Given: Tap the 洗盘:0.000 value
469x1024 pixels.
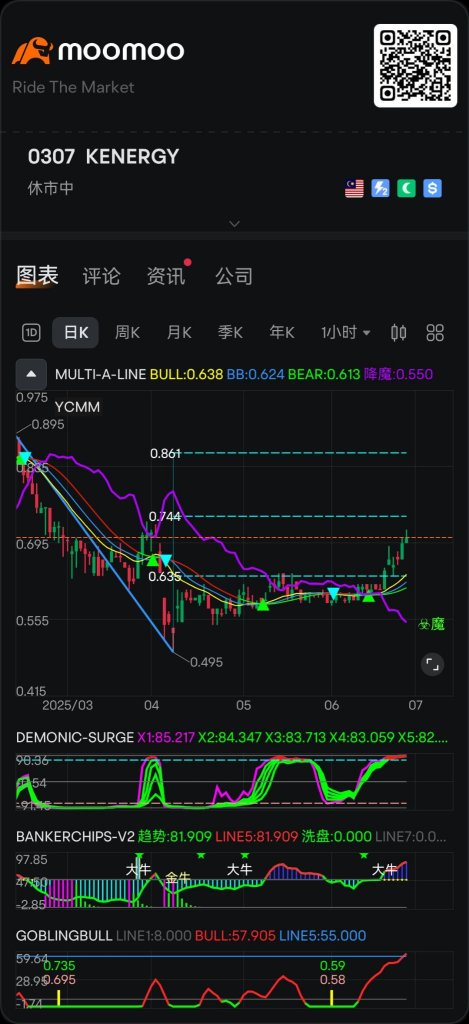Looking at the screenshot, I should pyautogui.click(x=334, y=837).
